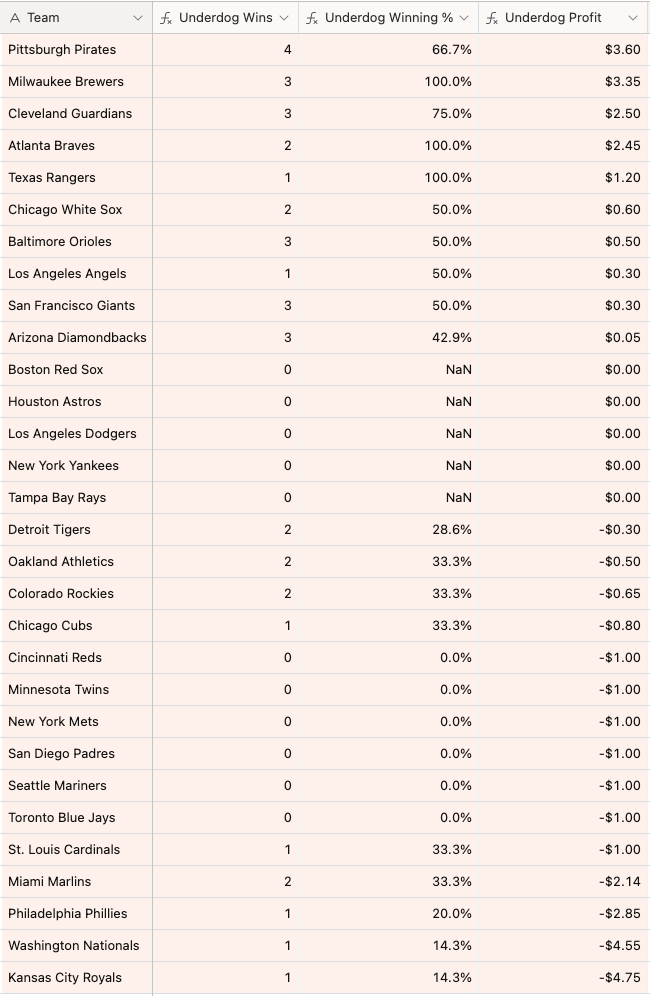
Task: Expand the Underdog Wins column menu chevron
Action: pos(283,18)
